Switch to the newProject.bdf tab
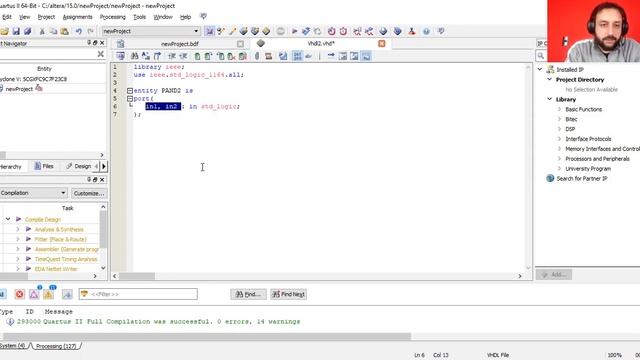Screen dimensions: 640x360 pos(180,44)
